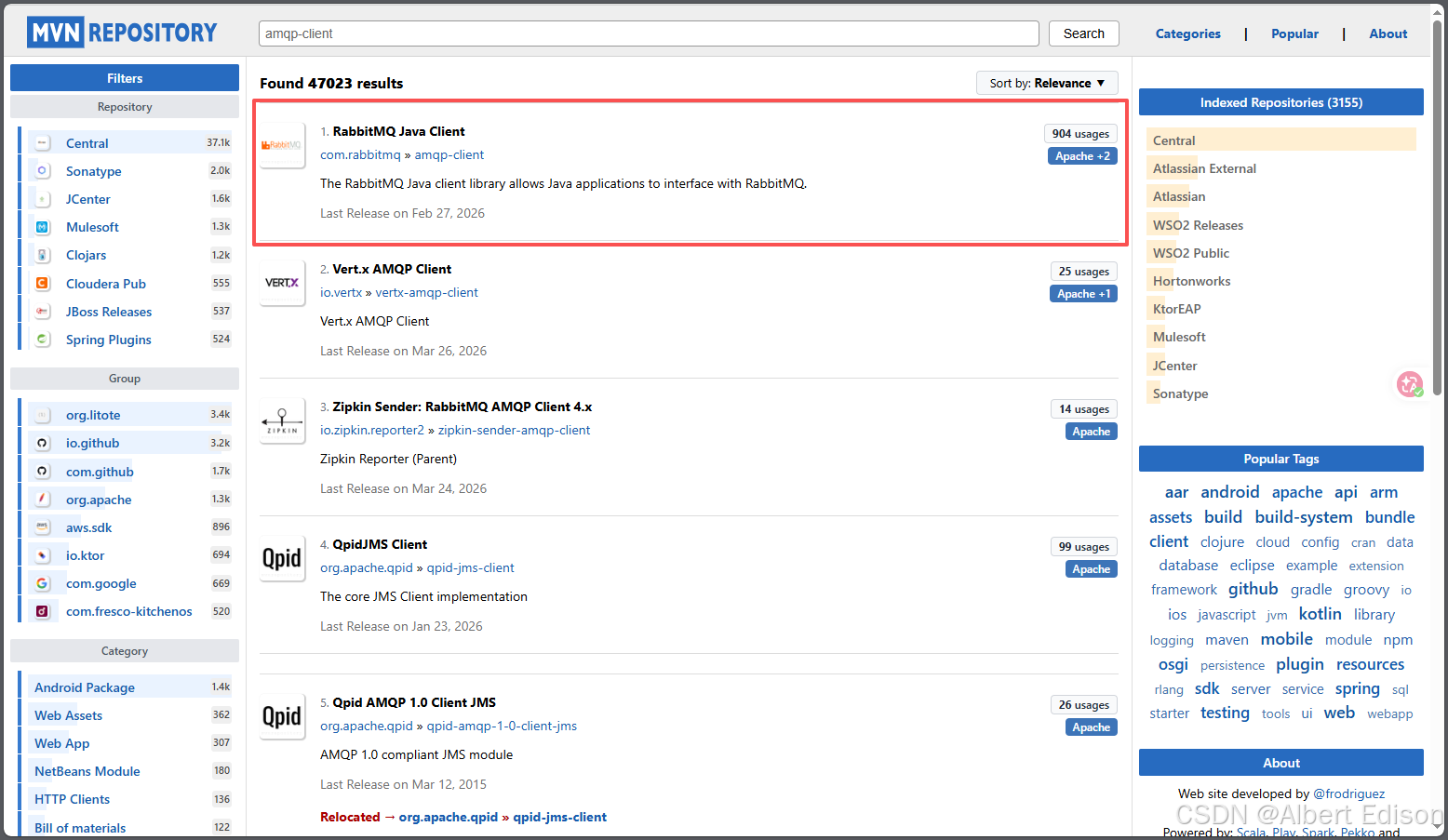View the 99 usages badge
The image size is (1448, 840).
click(1083, 547)
